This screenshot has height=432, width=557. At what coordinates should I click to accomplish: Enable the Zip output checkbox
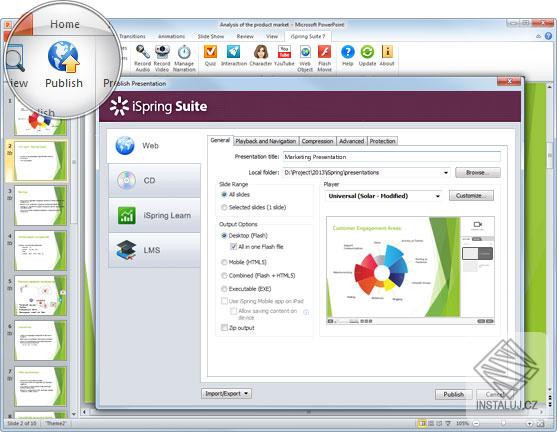(224, 328)
